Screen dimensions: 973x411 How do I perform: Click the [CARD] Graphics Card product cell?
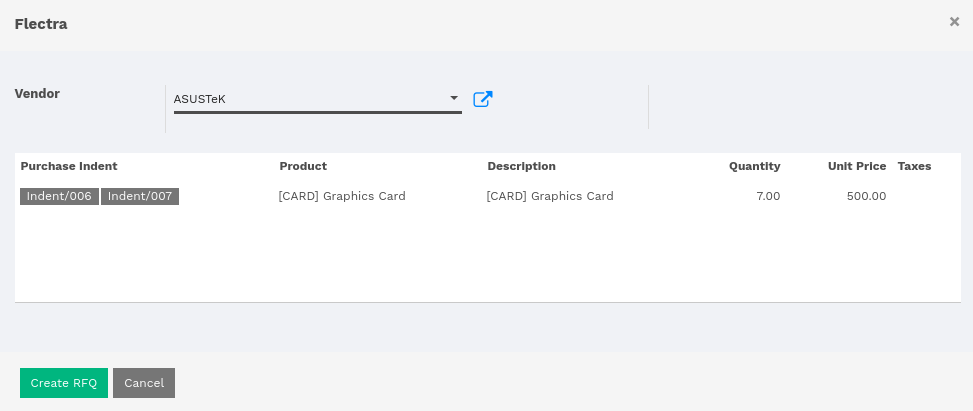342,196
